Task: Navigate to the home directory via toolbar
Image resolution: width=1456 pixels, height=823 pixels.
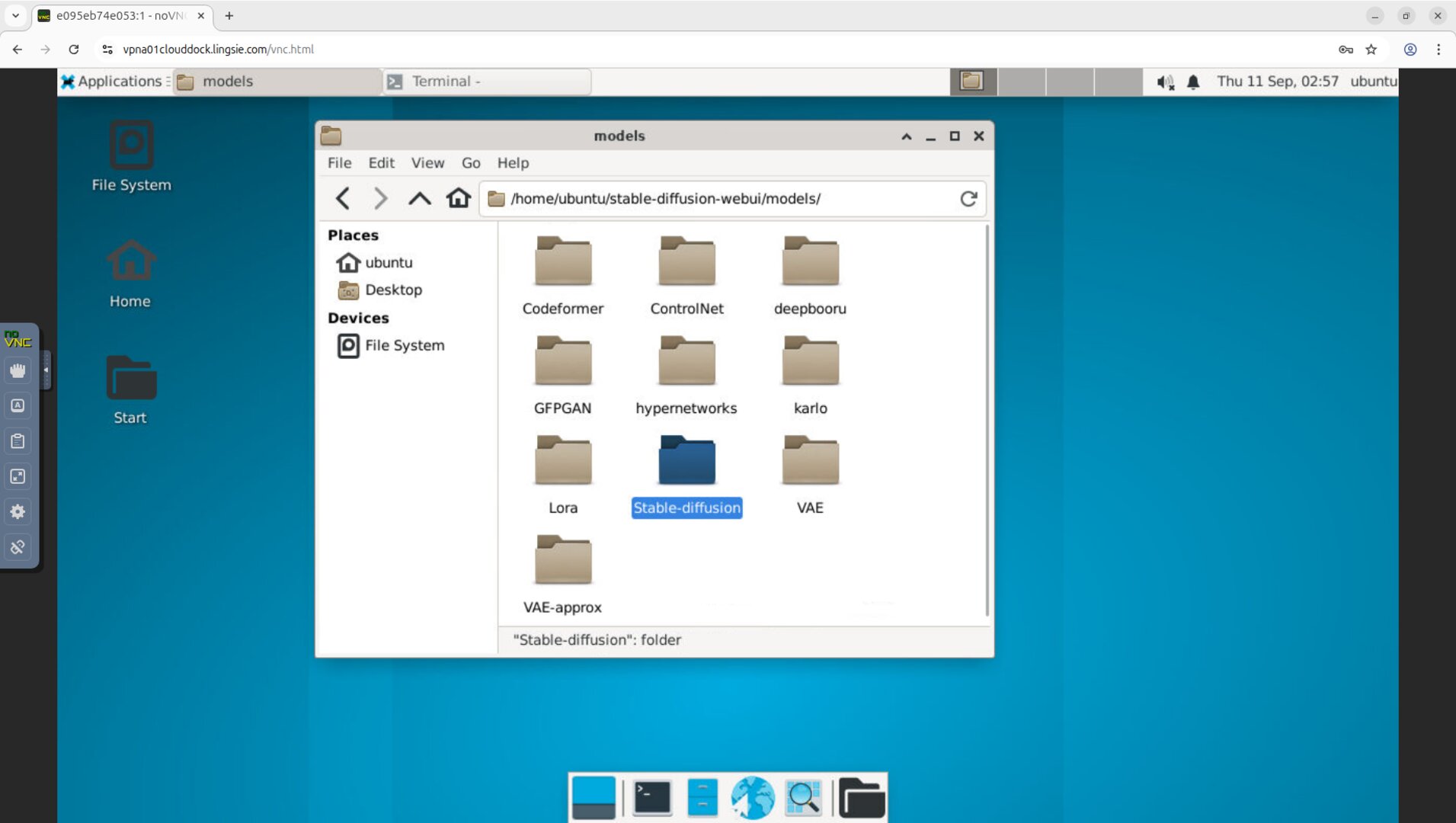Action: tap(458, 198)
